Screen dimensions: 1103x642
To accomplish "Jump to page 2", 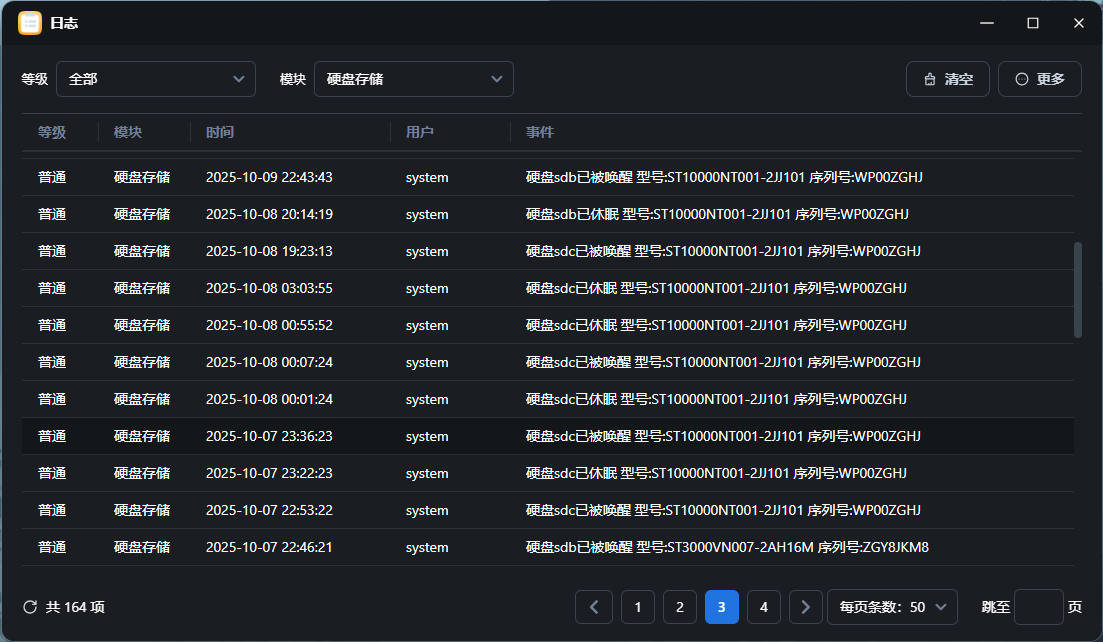I will pyautogui.click(x=680, y=607).
